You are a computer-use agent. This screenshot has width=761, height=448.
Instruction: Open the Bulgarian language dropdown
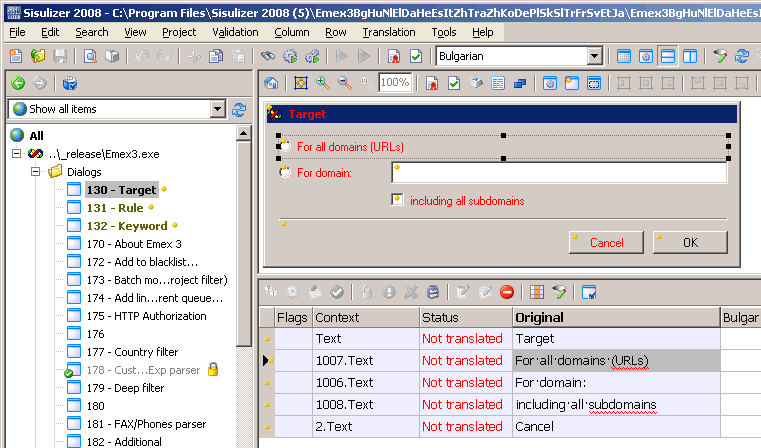(594, 56)
